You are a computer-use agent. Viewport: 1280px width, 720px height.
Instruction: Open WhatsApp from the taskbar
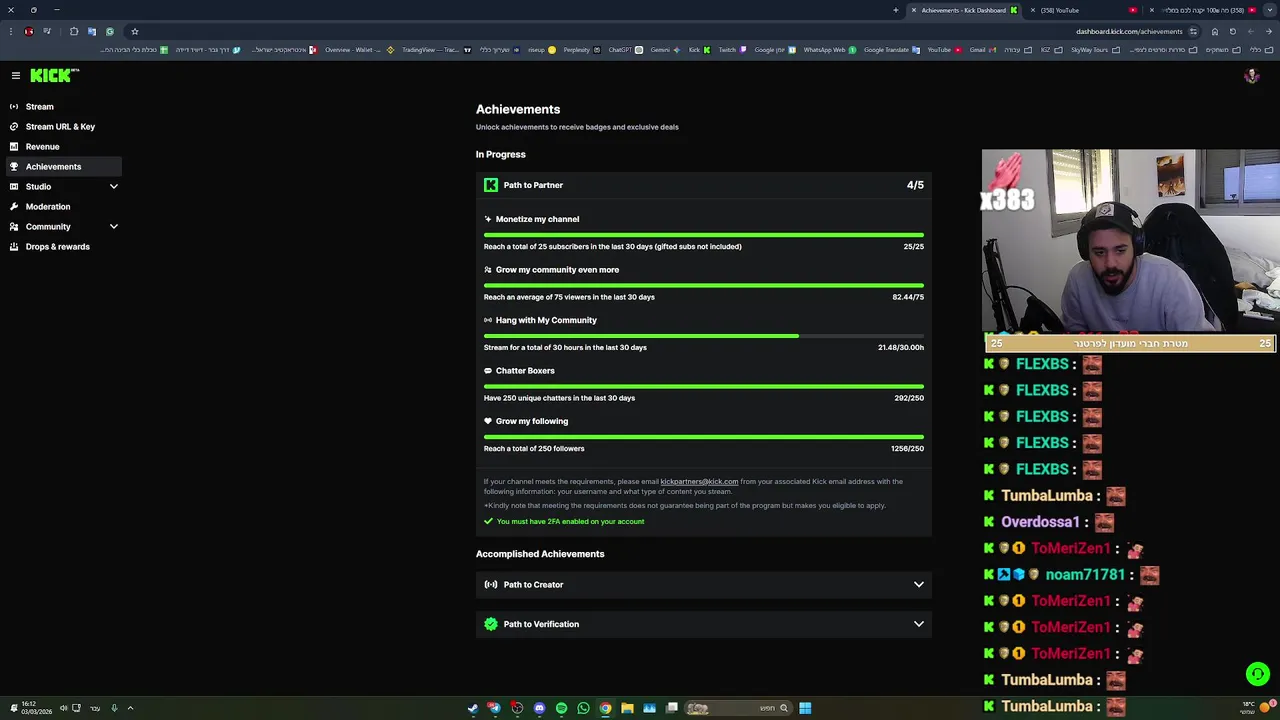tap(583, 708)
